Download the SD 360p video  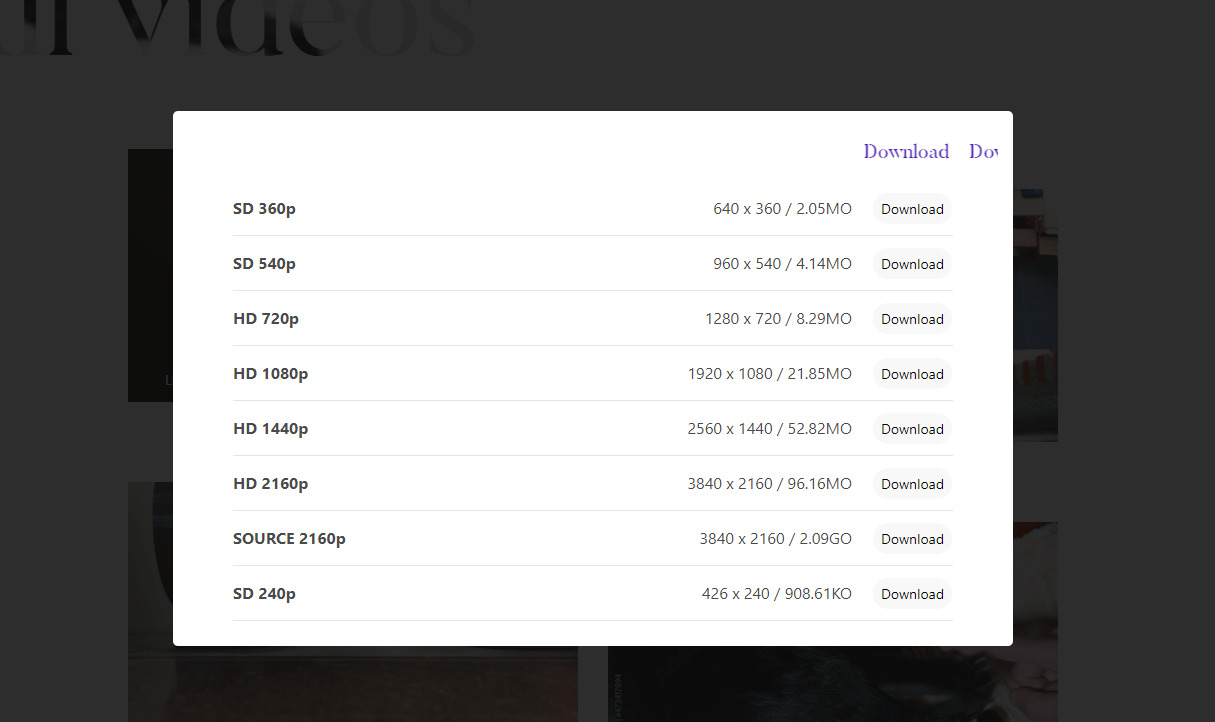[912, 209]
